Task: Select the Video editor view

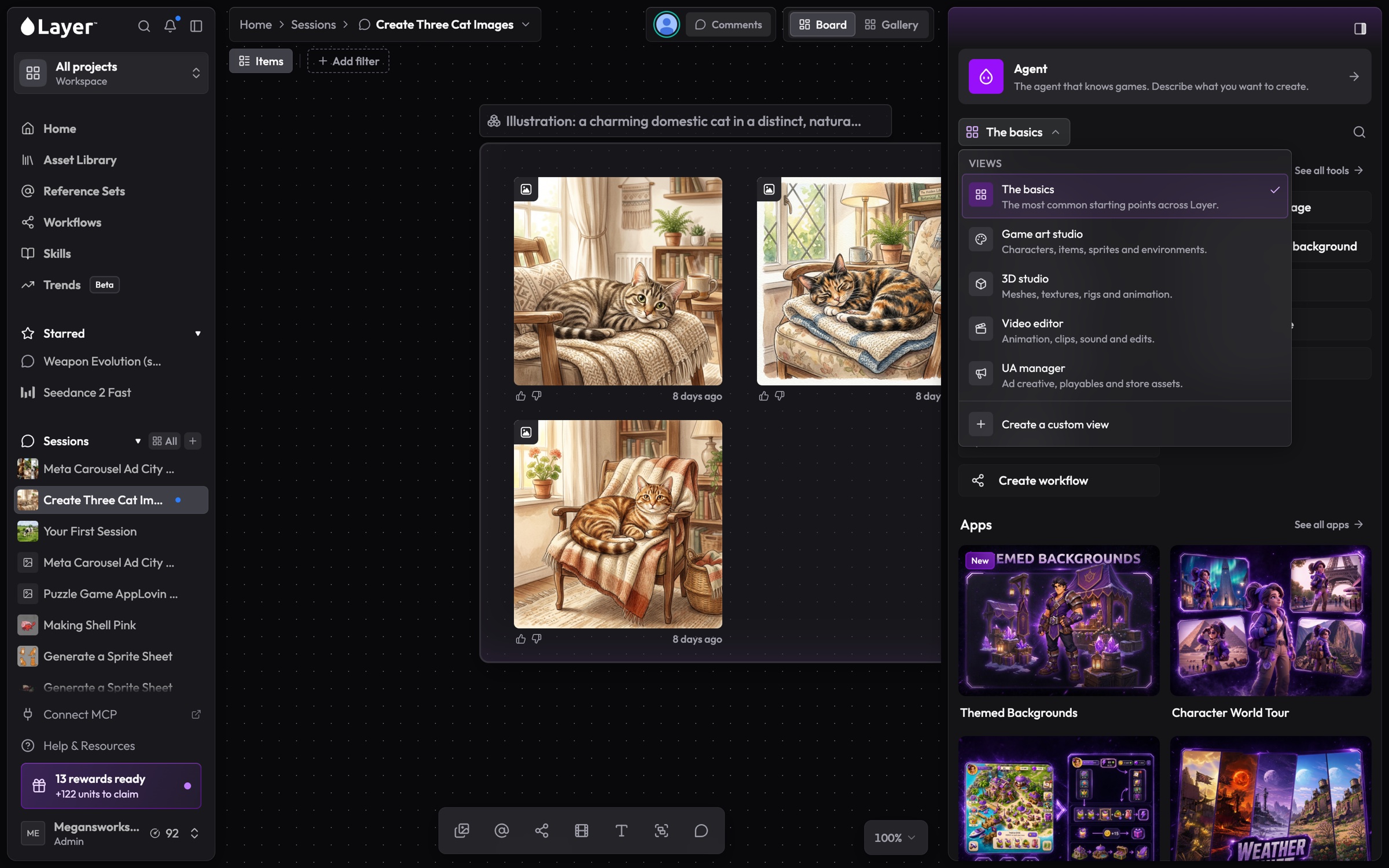Action: pos(1125,330)
